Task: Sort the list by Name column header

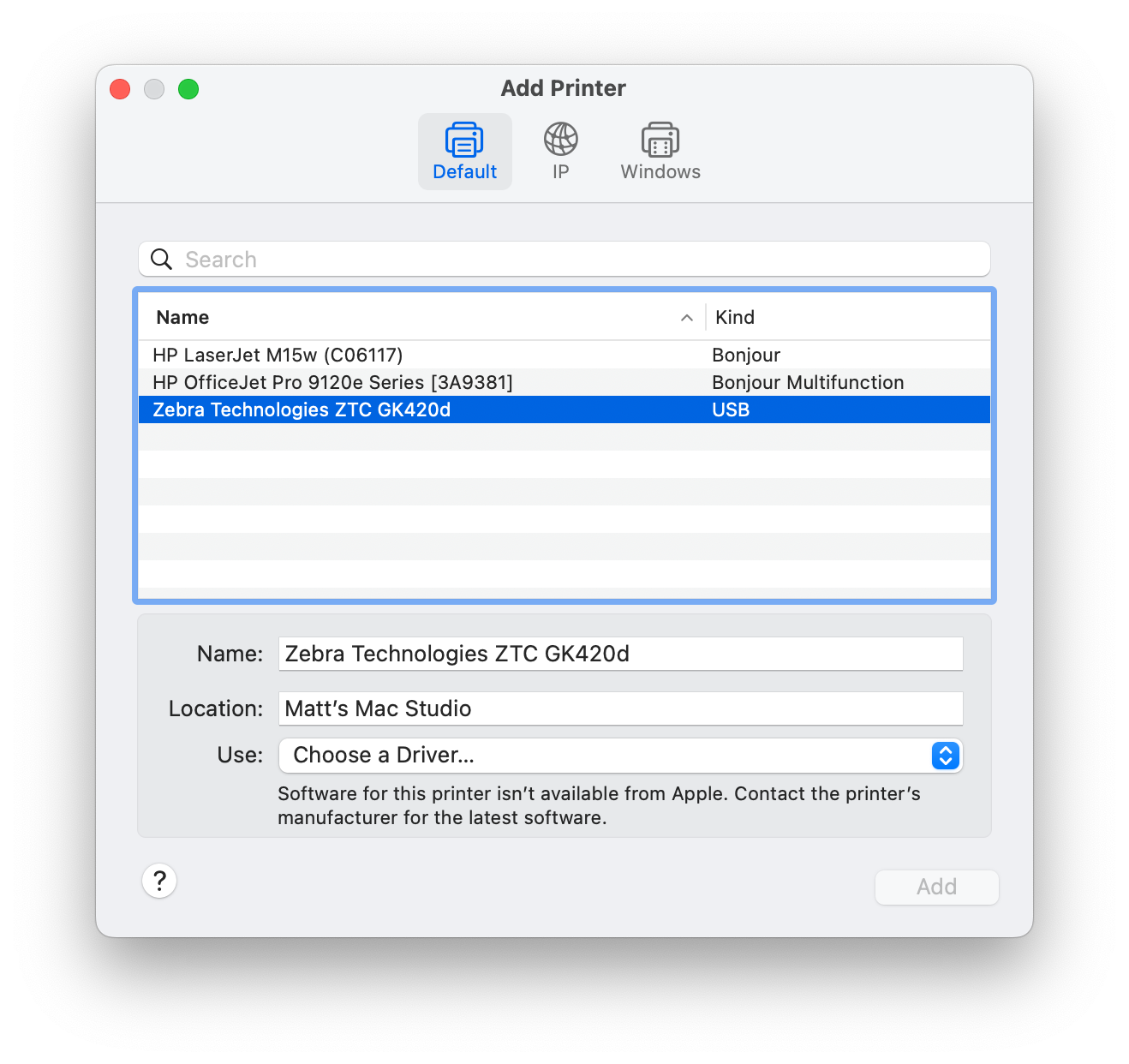Action: point(182,318)
